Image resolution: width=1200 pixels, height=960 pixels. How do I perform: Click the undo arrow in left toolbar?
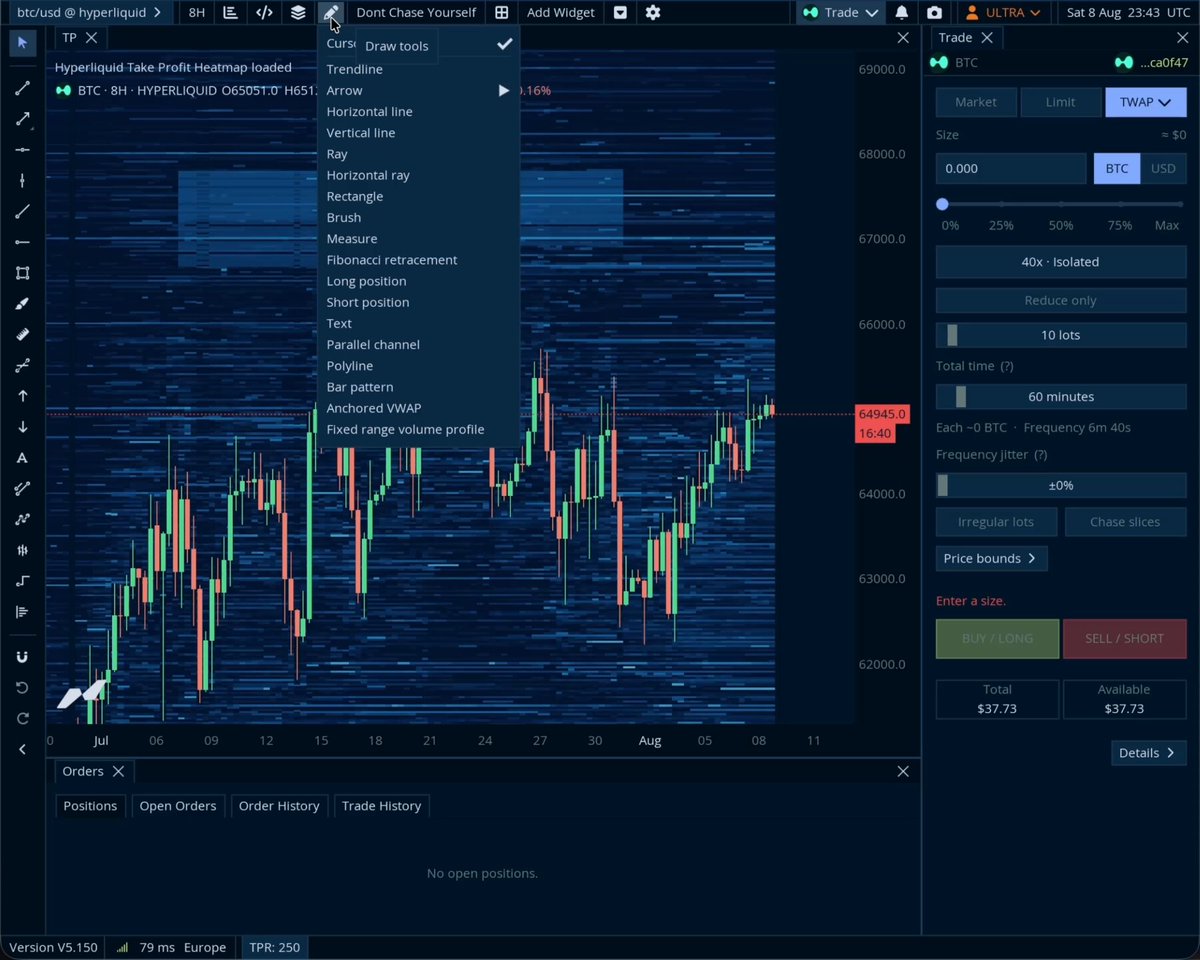pyautogui.click(x=22, y=688)
